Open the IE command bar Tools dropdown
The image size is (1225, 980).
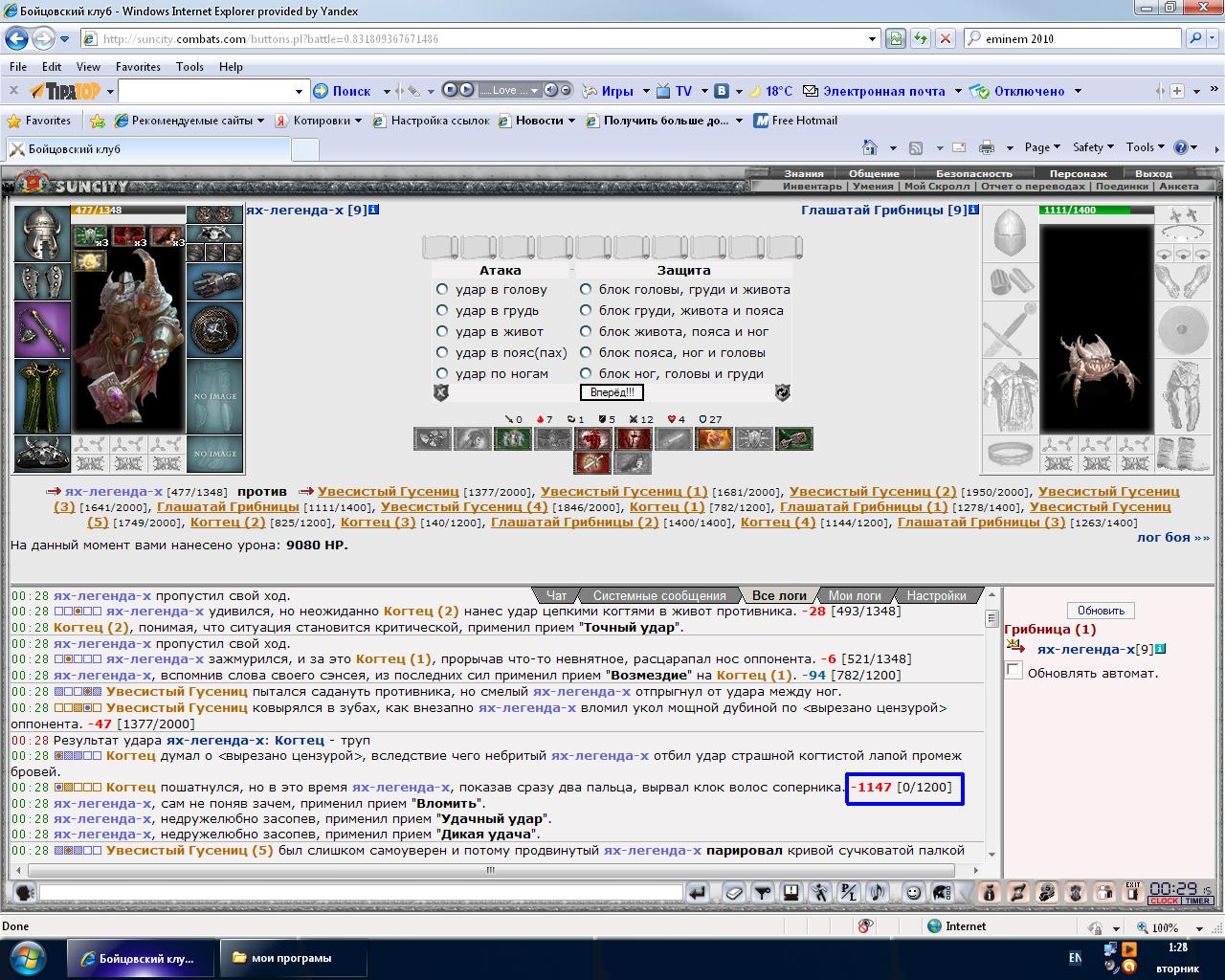click(x=1146, y=147)
